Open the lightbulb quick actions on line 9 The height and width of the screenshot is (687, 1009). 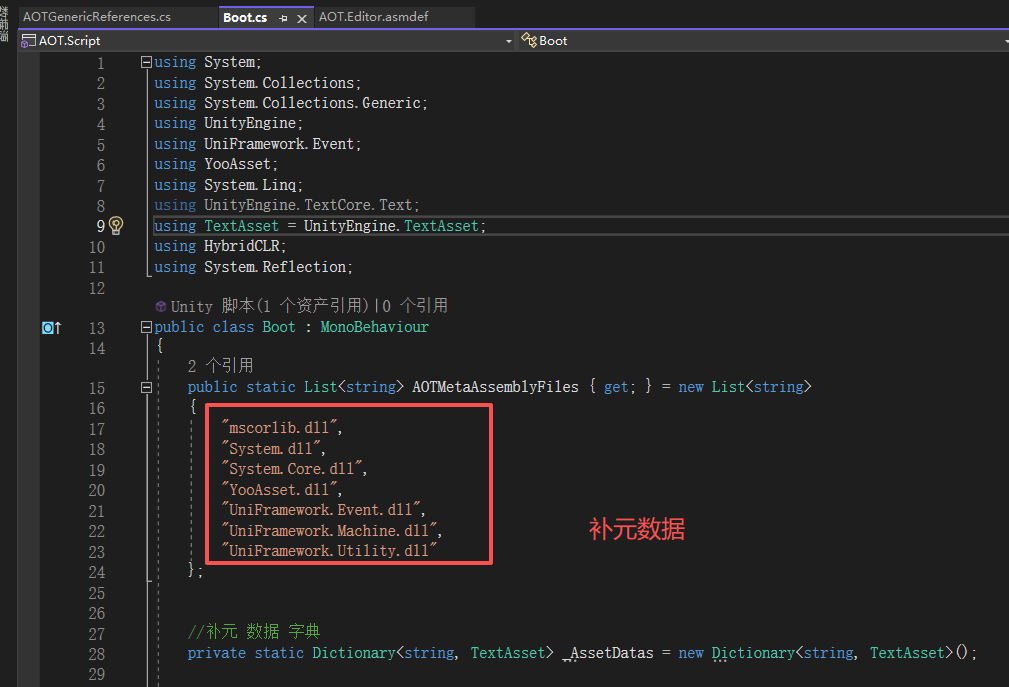116,225
